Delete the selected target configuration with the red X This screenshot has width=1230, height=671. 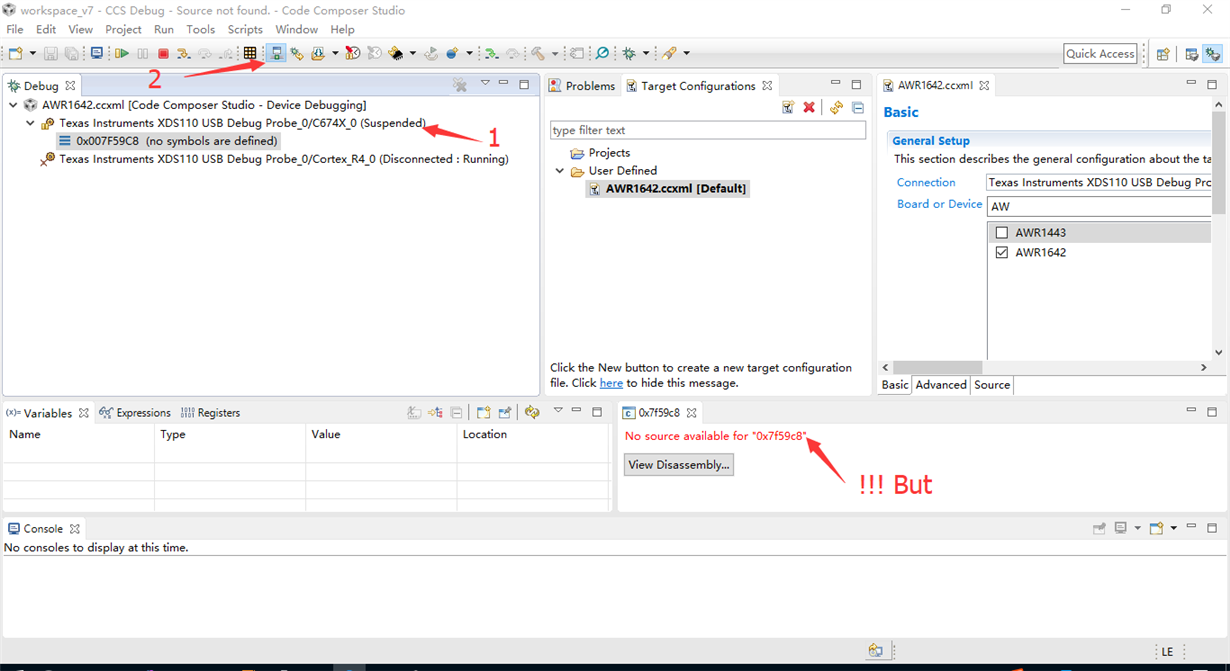(x=808, y=106)
